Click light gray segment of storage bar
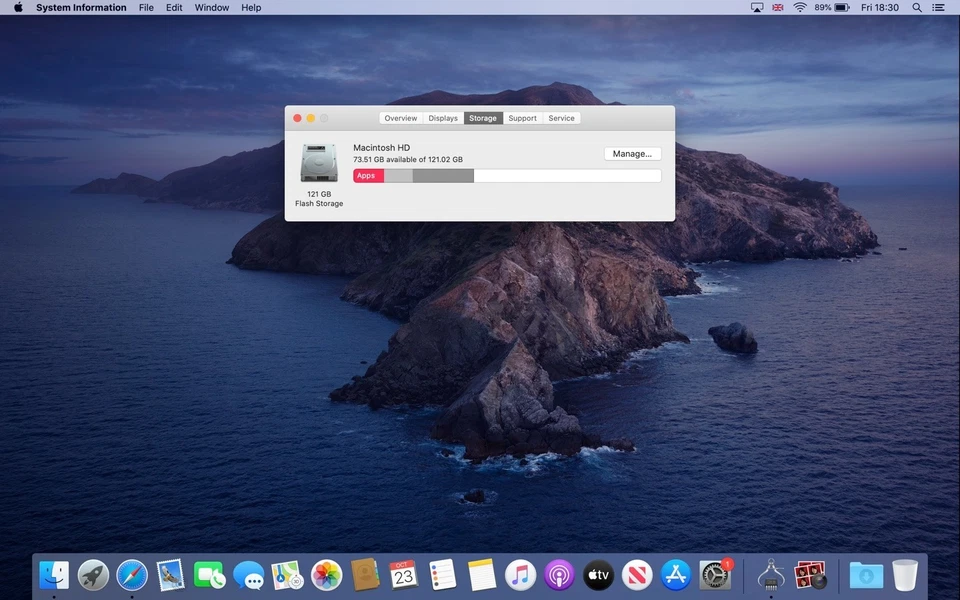 pyautogui.click(x=399, y=176)
